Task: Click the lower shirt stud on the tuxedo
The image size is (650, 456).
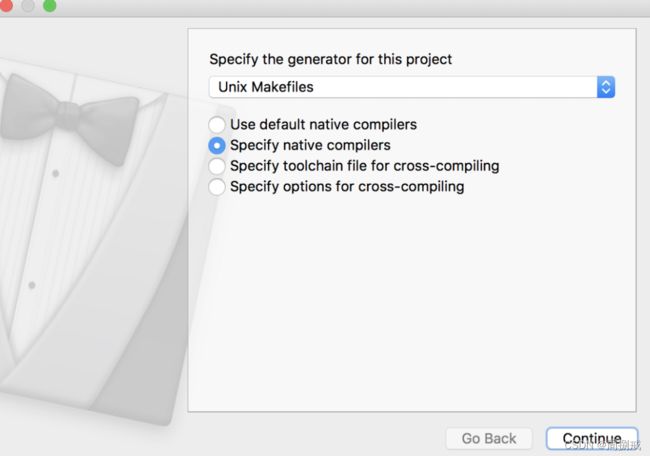Action: tap(32, 285)
